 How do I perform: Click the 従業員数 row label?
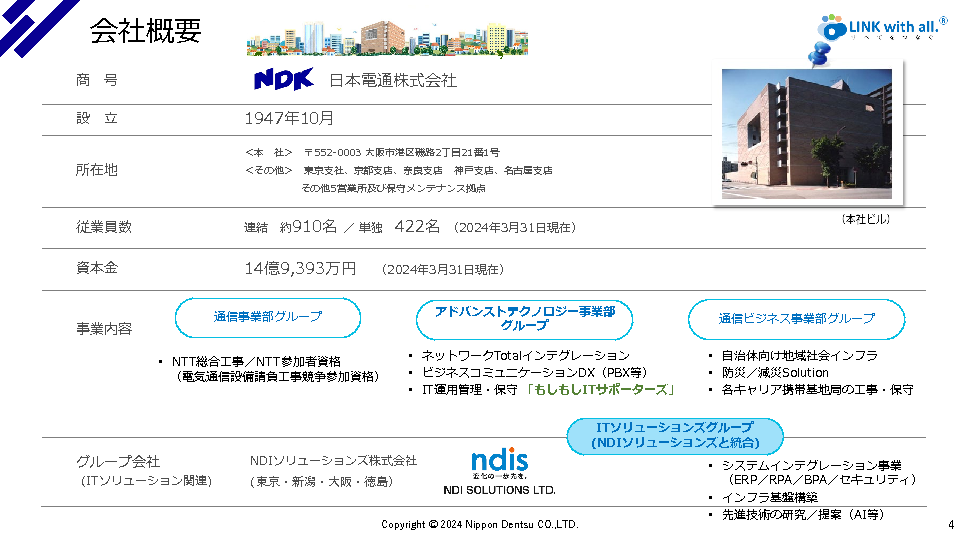[x=104, y=227]
